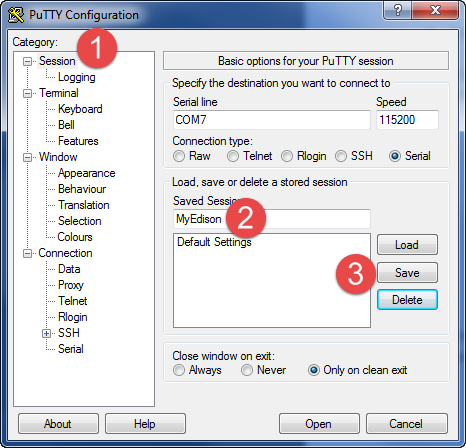Image resolution: width=466 pixels, height=448 pixels.
Task: Collapse the Session tree node
Action: pyautogui.click(x=27, y=61)
